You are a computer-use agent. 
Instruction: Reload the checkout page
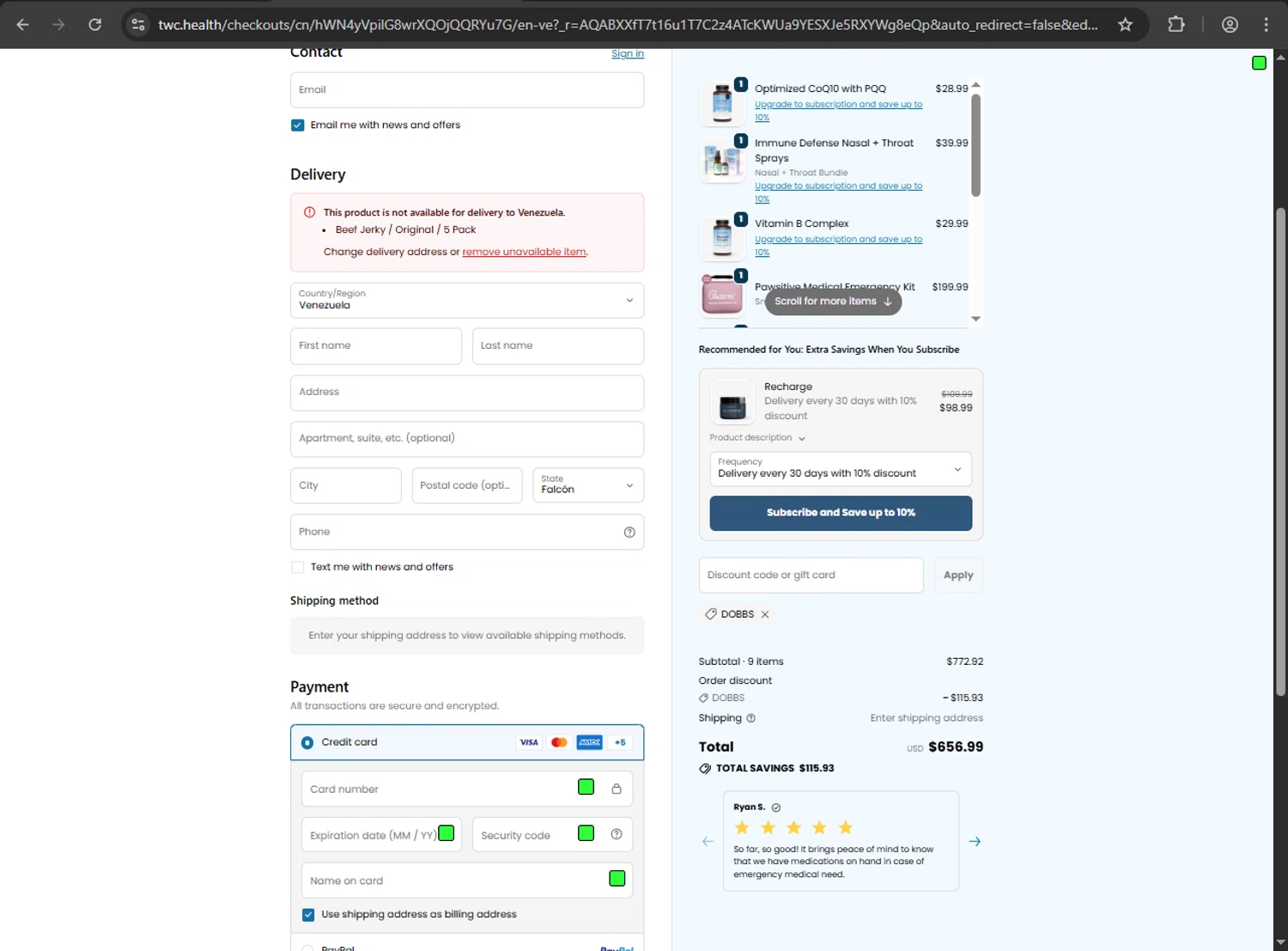(95, 25)
